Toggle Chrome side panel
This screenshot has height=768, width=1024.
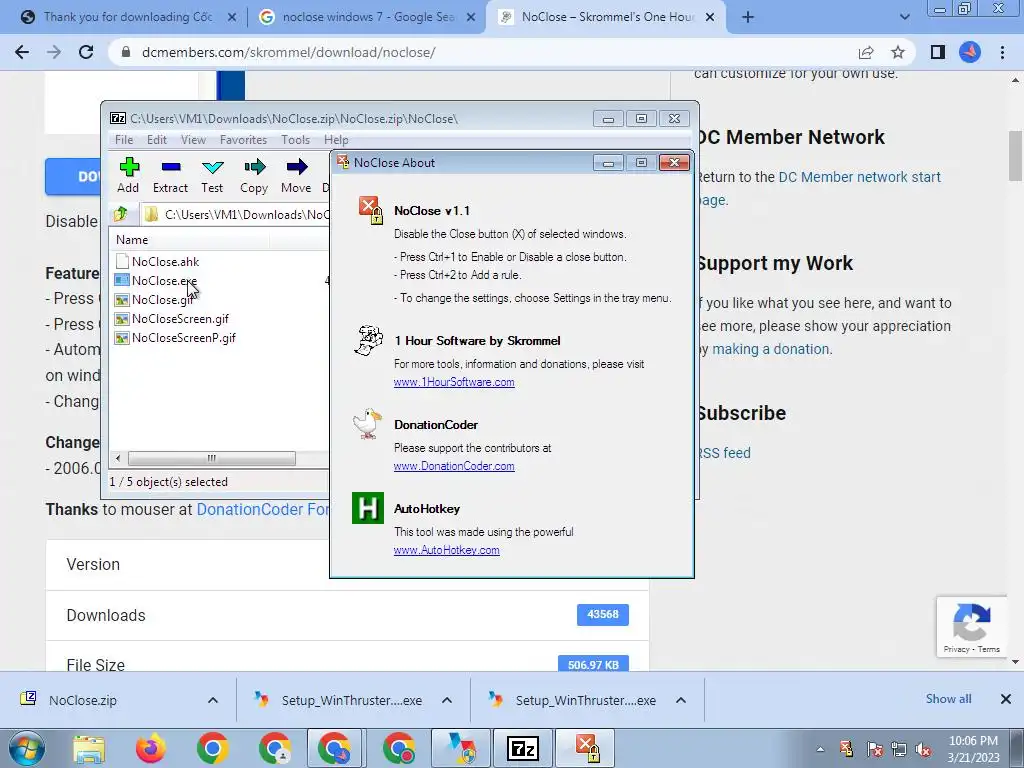938,52
